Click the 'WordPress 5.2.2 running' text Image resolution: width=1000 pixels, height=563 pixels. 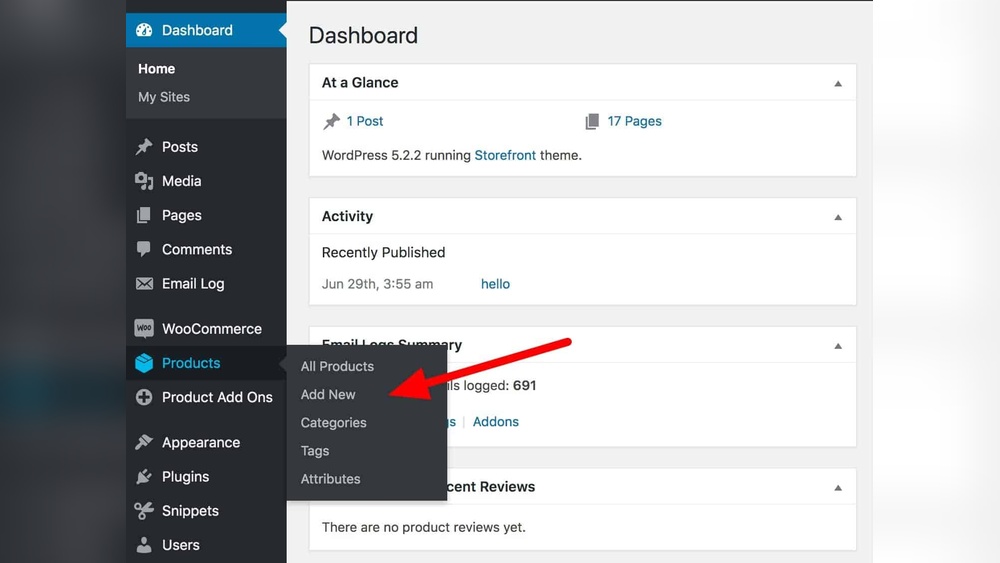(396, 155)
